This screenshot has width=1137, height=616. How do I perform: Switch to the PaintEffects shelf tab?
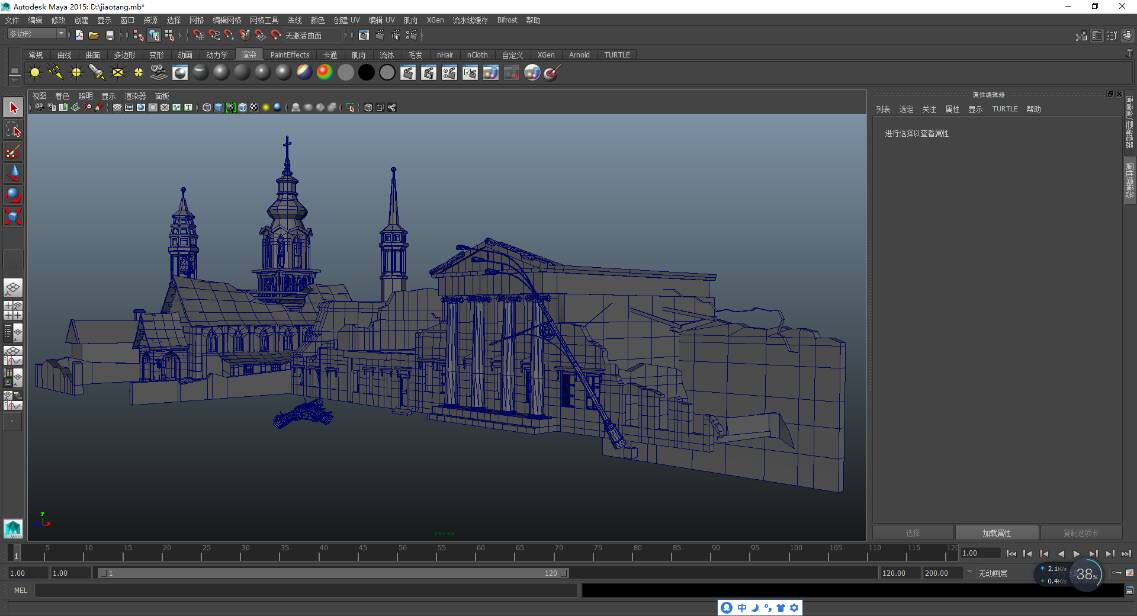point(290,55)
